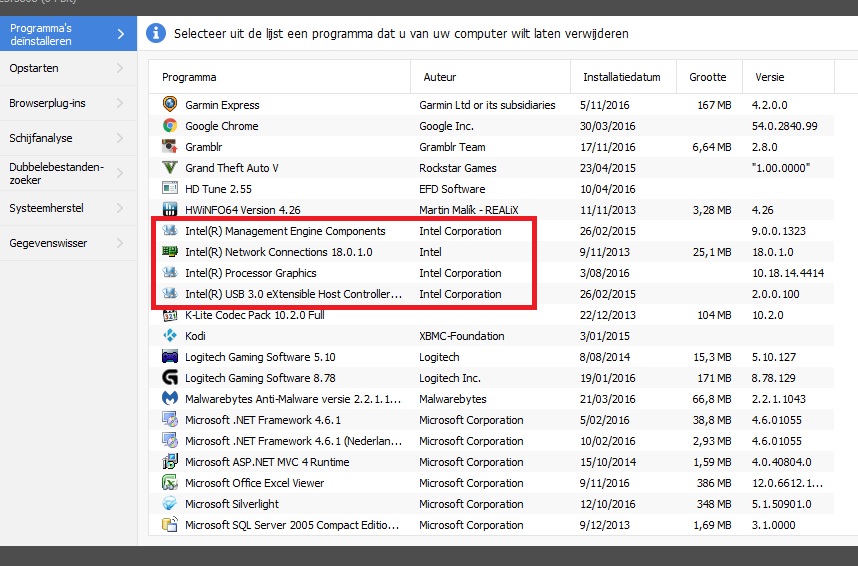Image resolution: width=858 pixels, height=566 pixels.
Task: Expand the Opstarten sidebar chevron
Action: point(120,69)
